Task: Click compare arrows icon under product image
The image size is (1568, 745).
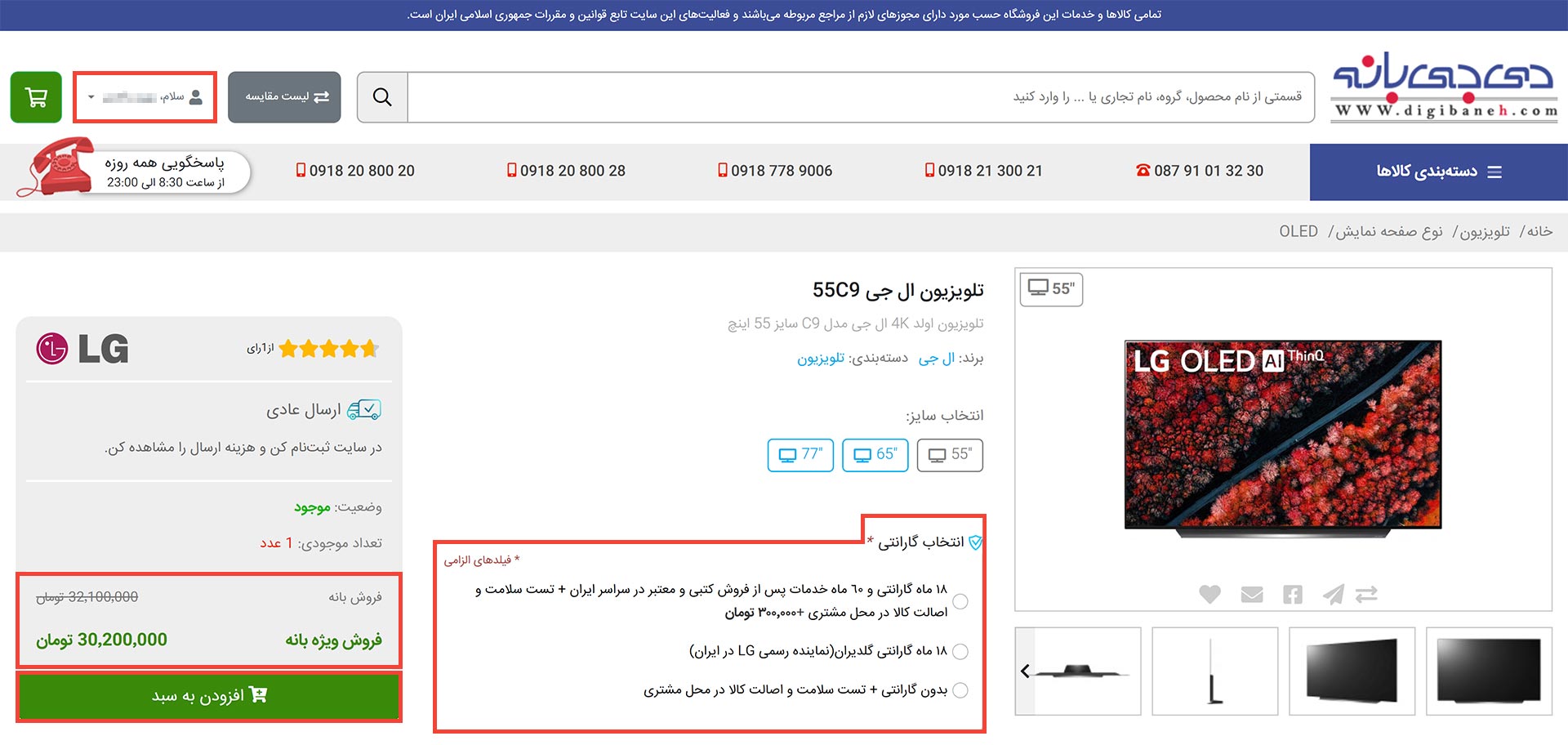Action: click(x=1366, y=595)
